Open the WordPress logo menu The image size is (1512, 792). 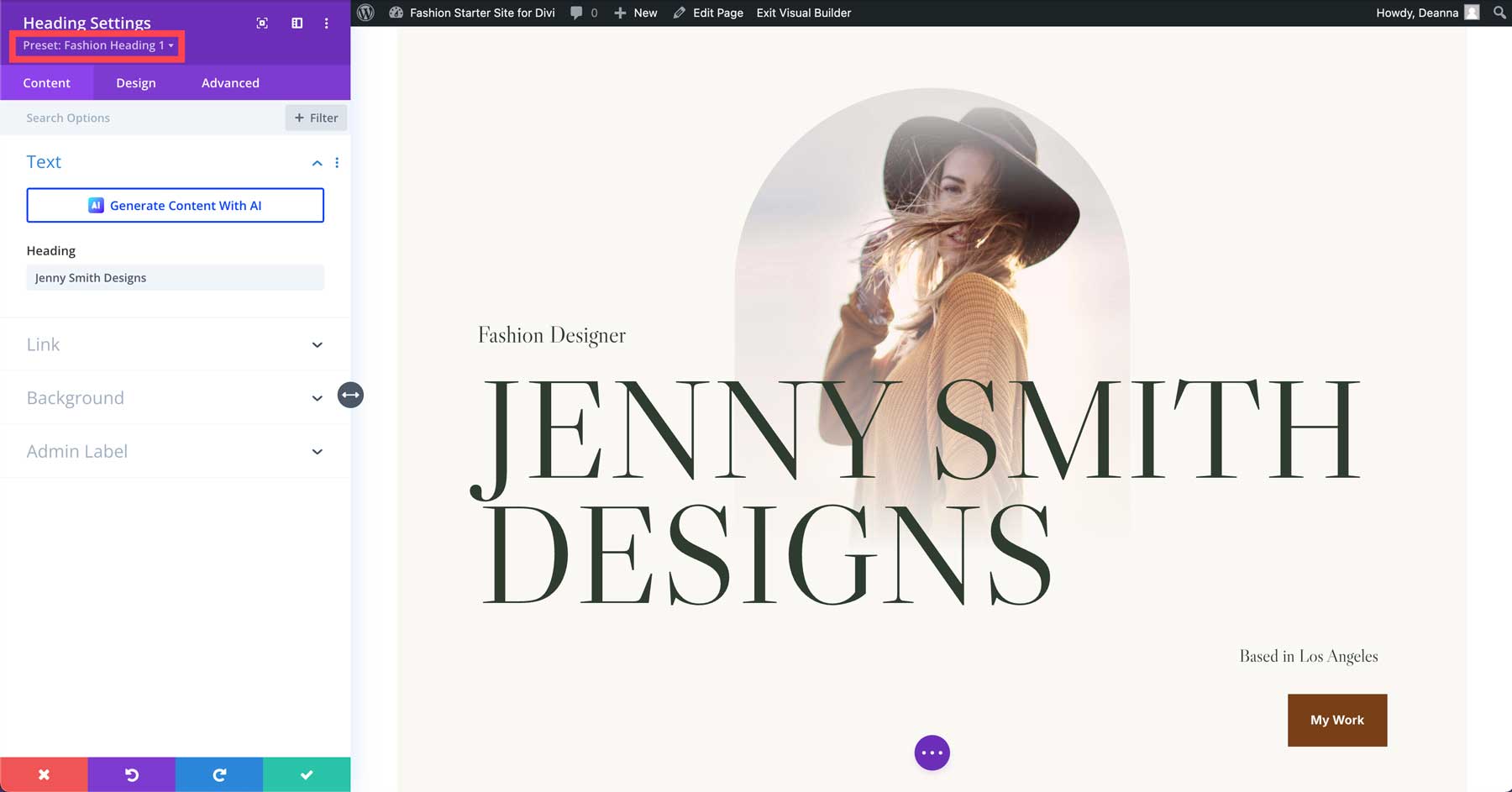pyautogui.click(x=365, y=13)
